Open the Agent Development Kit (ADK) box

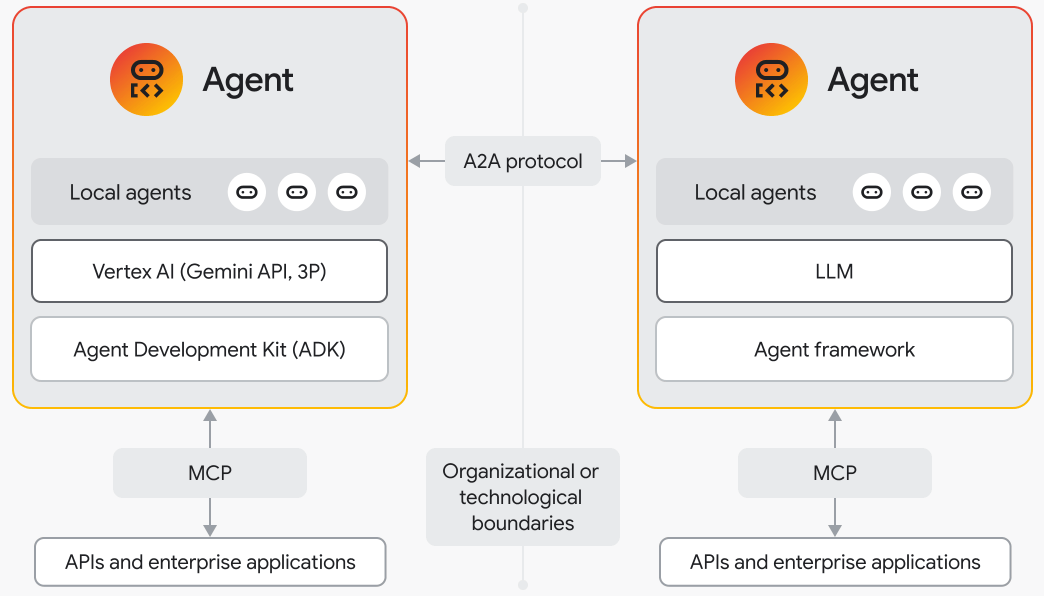209,350
